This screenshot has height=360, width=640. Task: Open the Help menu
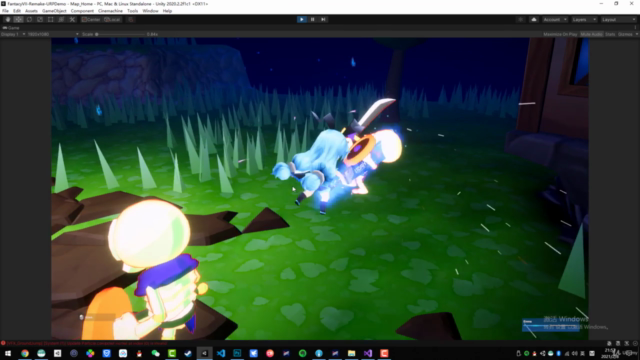point(167,11)
